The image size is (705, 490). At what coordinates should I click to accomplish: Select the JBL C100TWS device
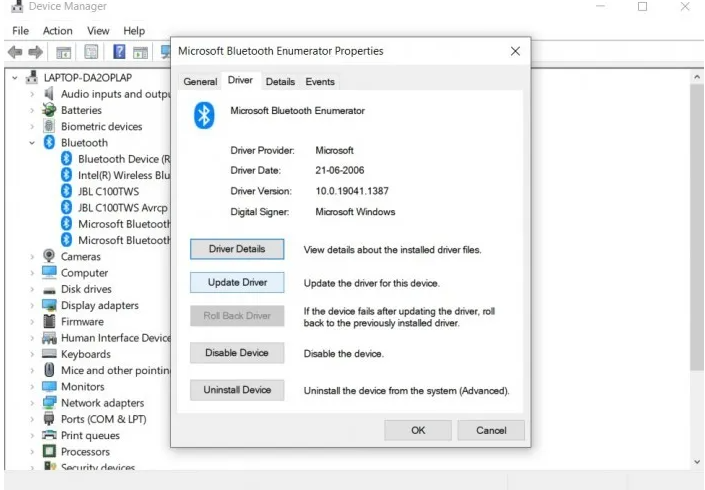(108, 192)
